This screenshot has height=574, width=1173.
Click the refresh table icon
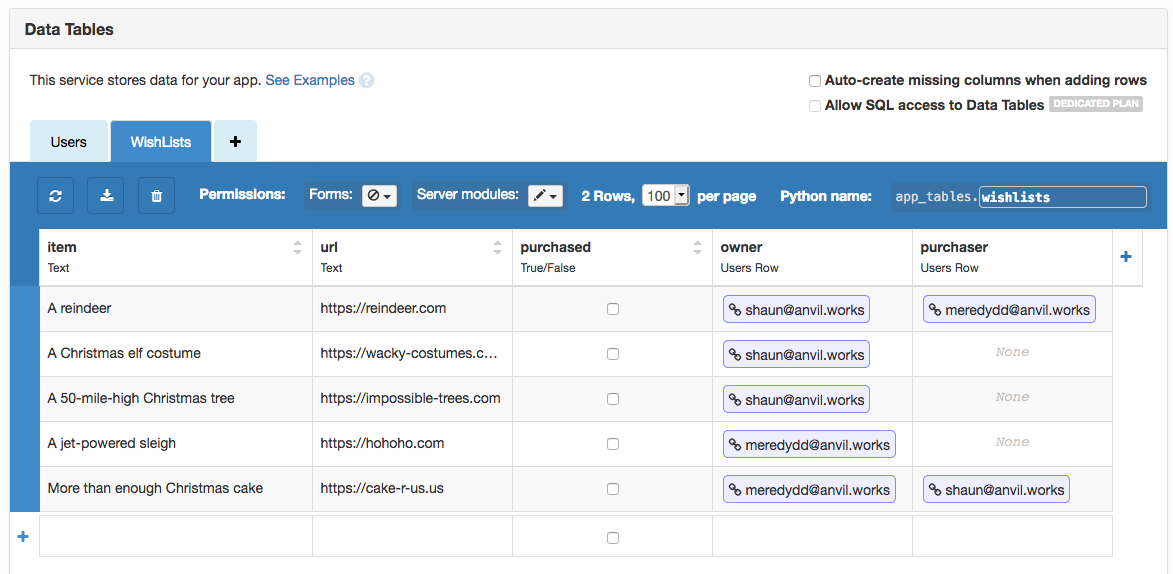[x=56, y=196]
